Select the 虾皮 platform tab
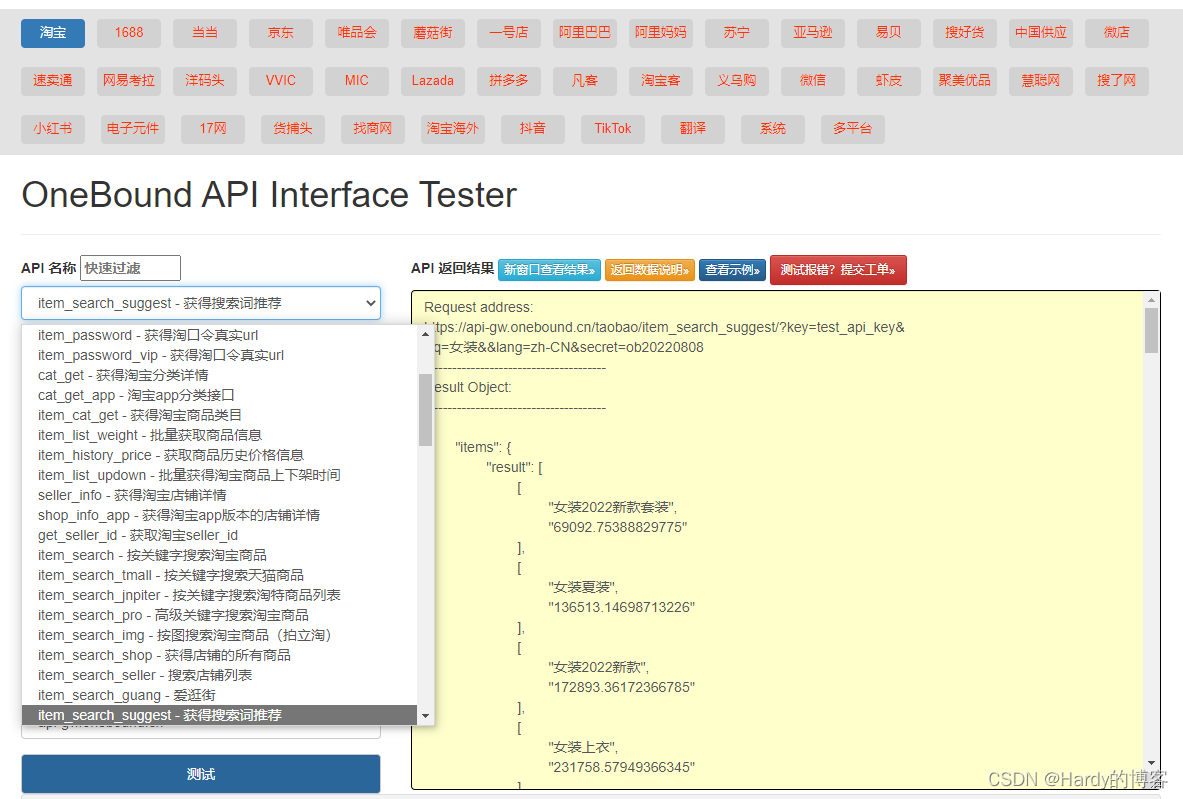Screen dimensions: 1183x799 click(x=889, y=81)
